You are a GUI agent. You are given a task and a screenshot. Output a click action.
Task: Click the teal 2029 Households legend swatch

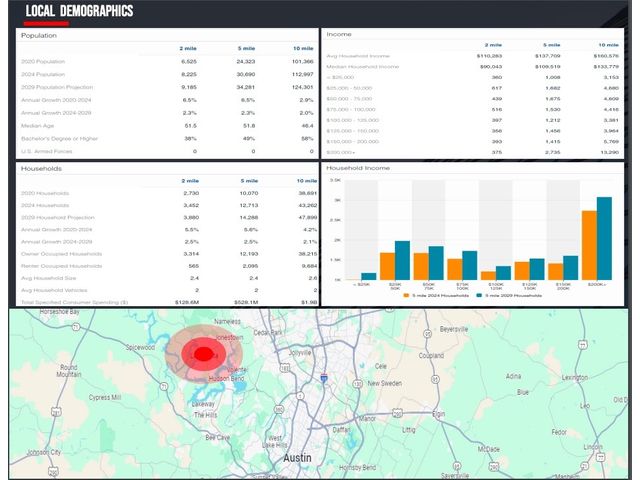tap(479, 295)
